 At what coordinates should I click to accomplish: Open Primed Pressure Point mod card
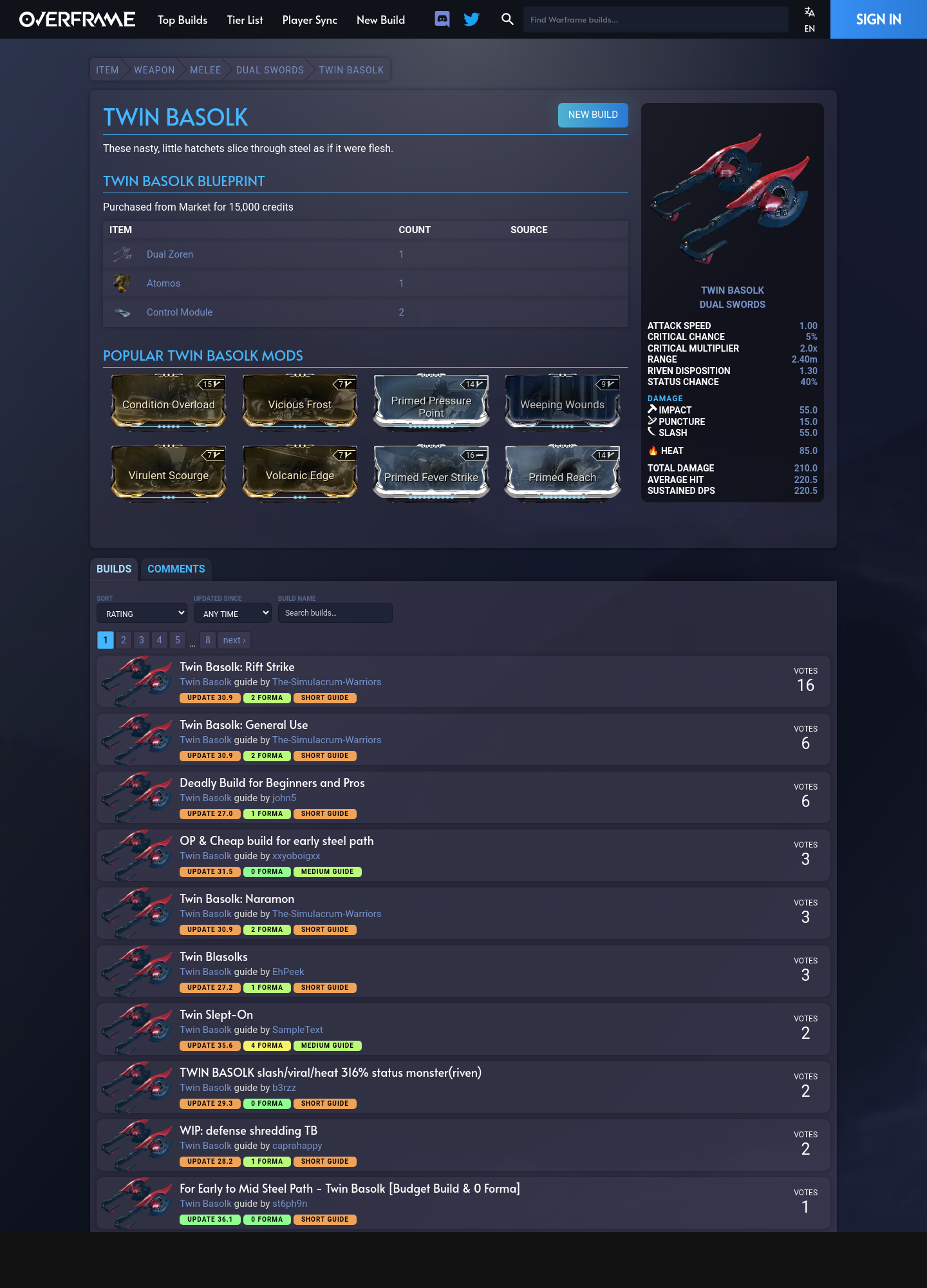click(431, 402)
